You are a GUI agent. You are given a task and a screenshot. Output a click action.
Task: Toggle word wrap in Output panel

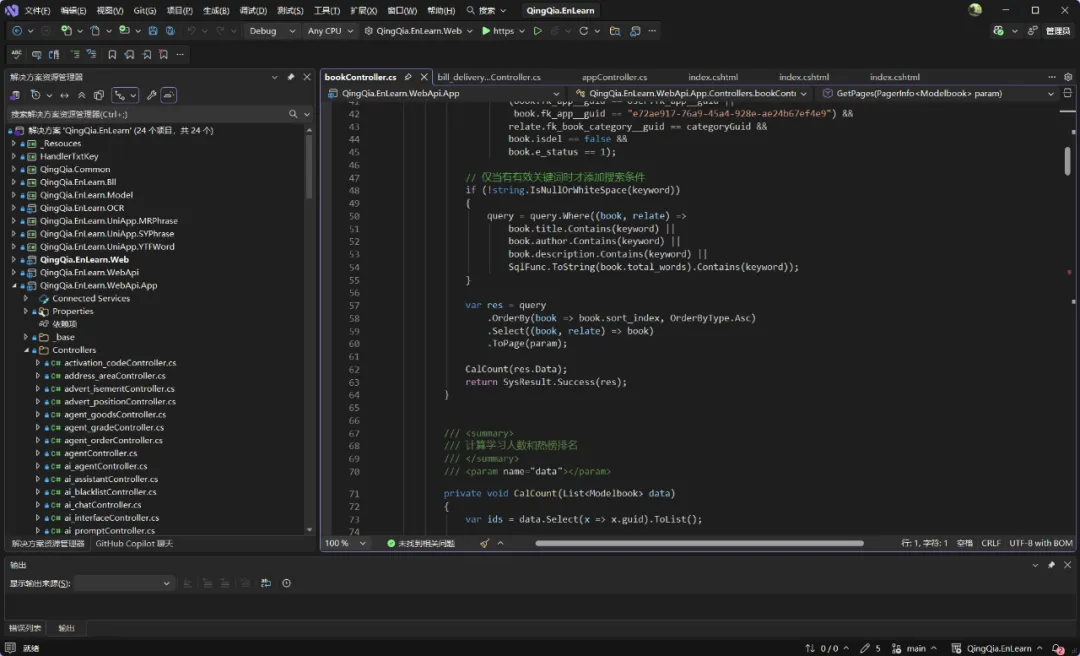(266, 583)
